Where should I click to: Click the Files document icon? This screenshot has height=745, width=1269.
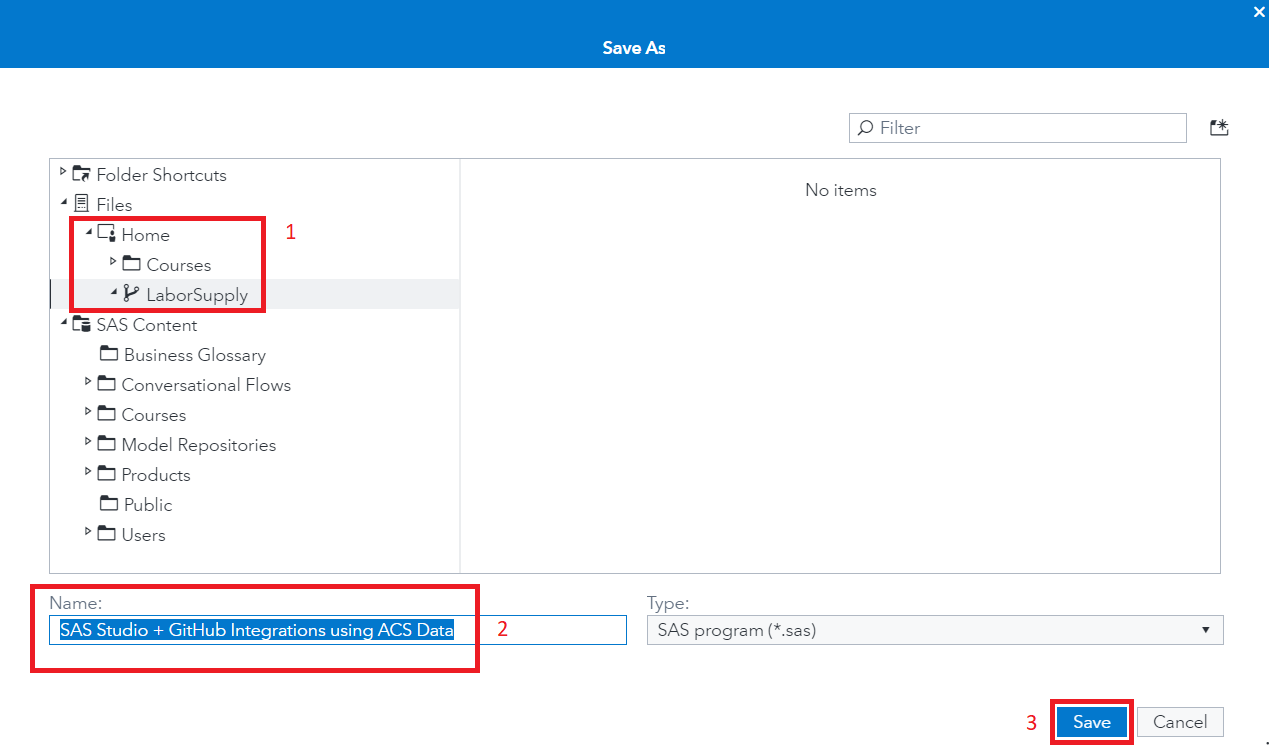(x=82, y=204)
